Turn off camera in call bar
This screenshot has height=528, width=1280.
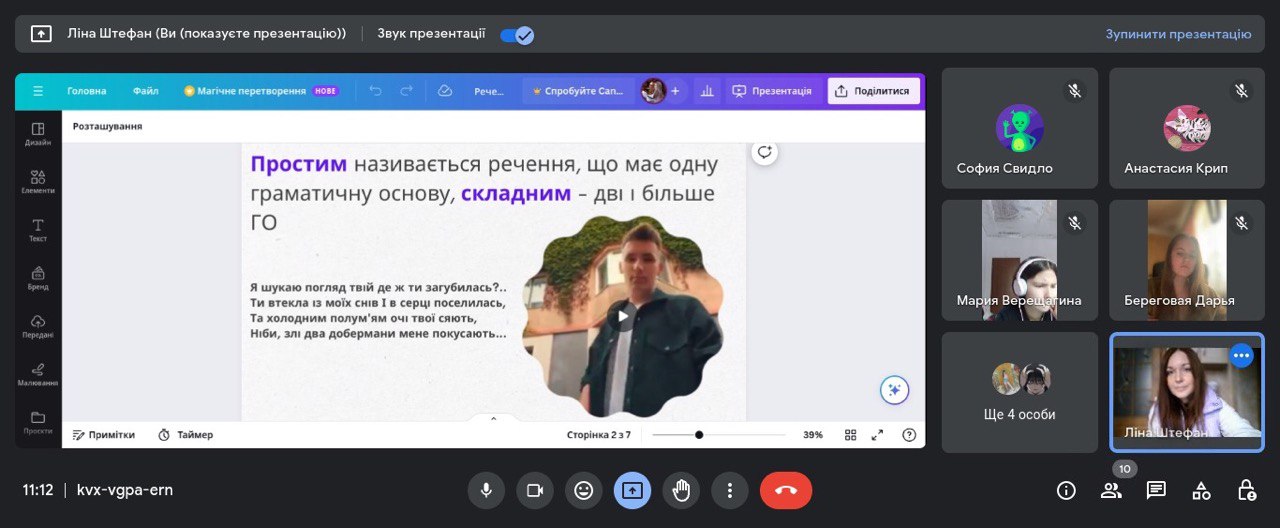535,490
